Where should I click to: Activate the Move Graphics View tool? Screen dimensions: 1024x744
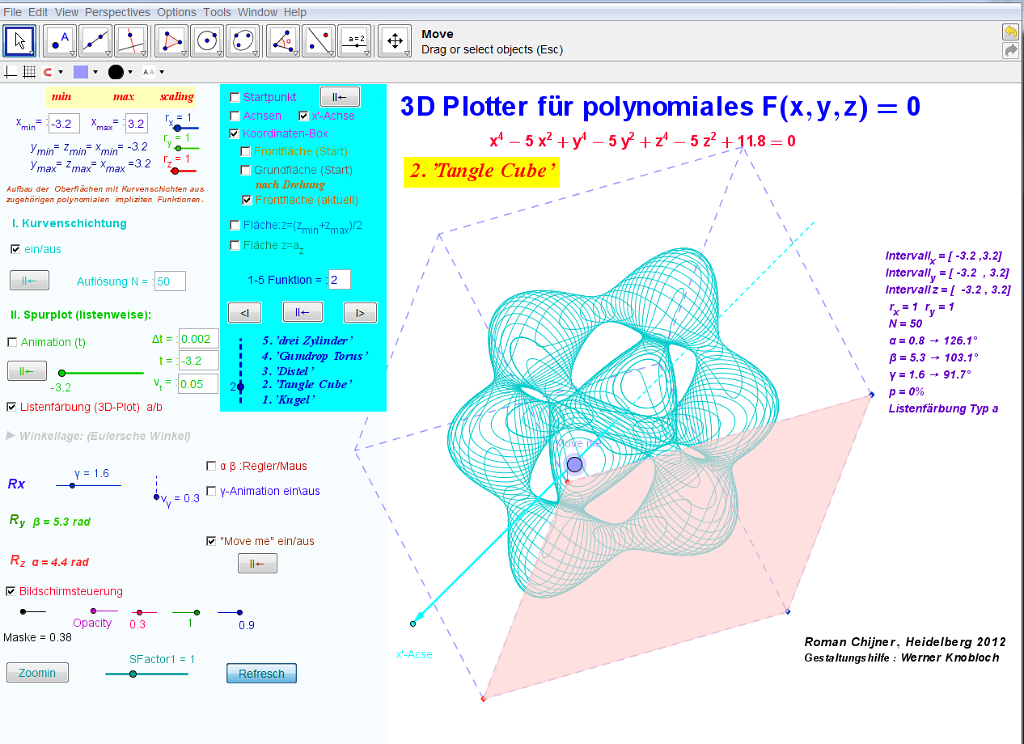(x=395, y=40)
